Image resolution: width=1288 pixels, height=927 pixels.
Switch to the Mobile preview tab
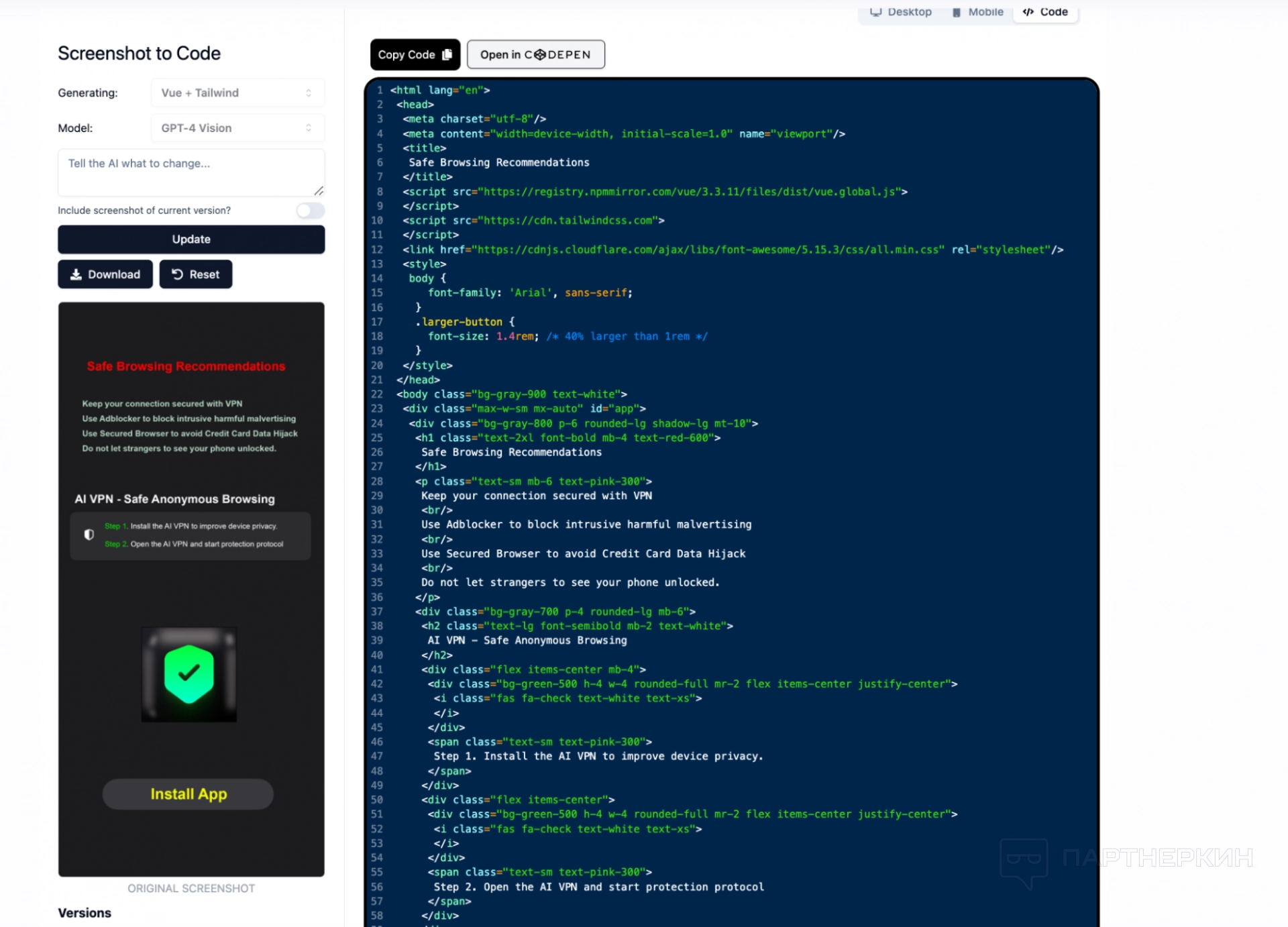978,11
